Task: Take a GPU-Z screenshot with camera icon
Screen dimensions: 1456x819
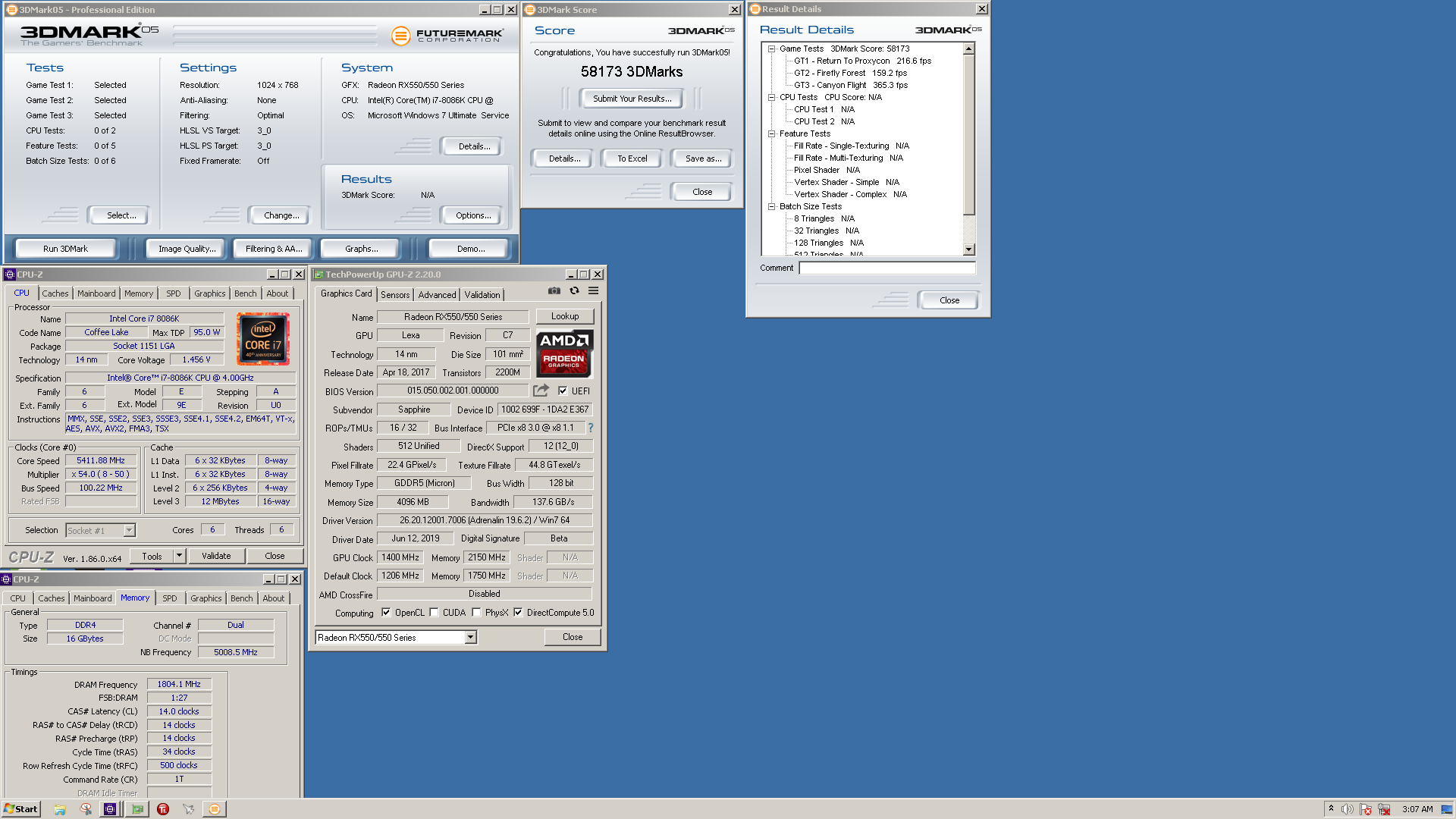Action: pos(554,290)
